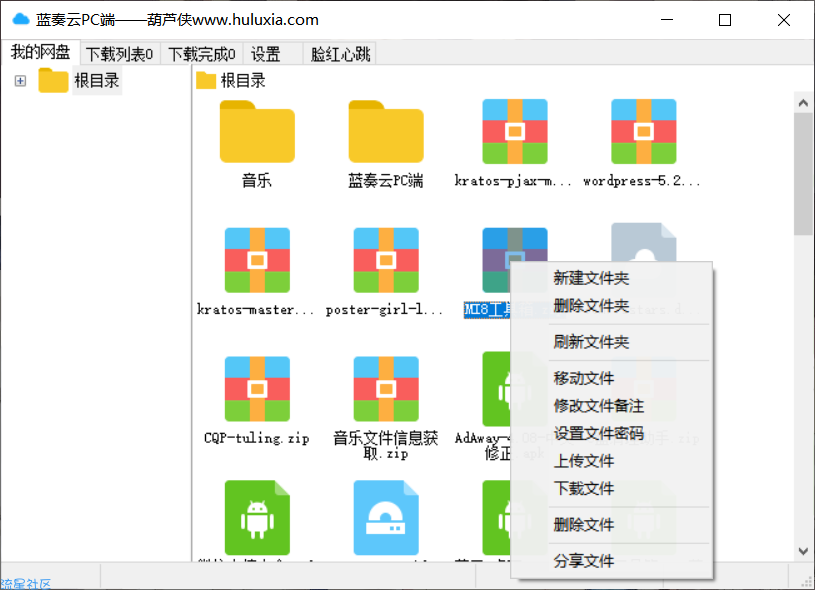Switch to the 我的网盘 tab
Image resolution: width=815 pixels, height=590 pixels.
(40, 53)
